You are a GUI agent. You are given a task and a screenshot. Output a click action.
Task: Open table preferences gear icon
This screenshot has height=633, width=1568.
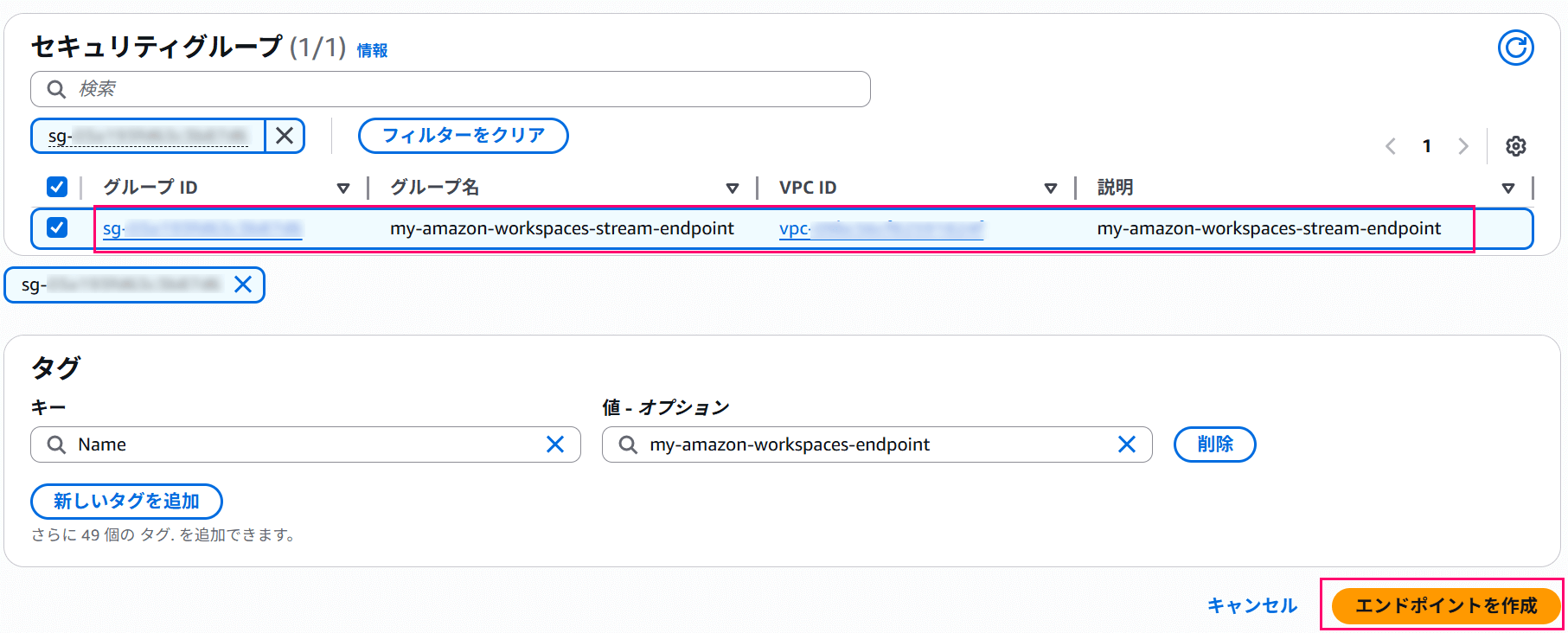pyautogui.click(x=1515, y=146)
